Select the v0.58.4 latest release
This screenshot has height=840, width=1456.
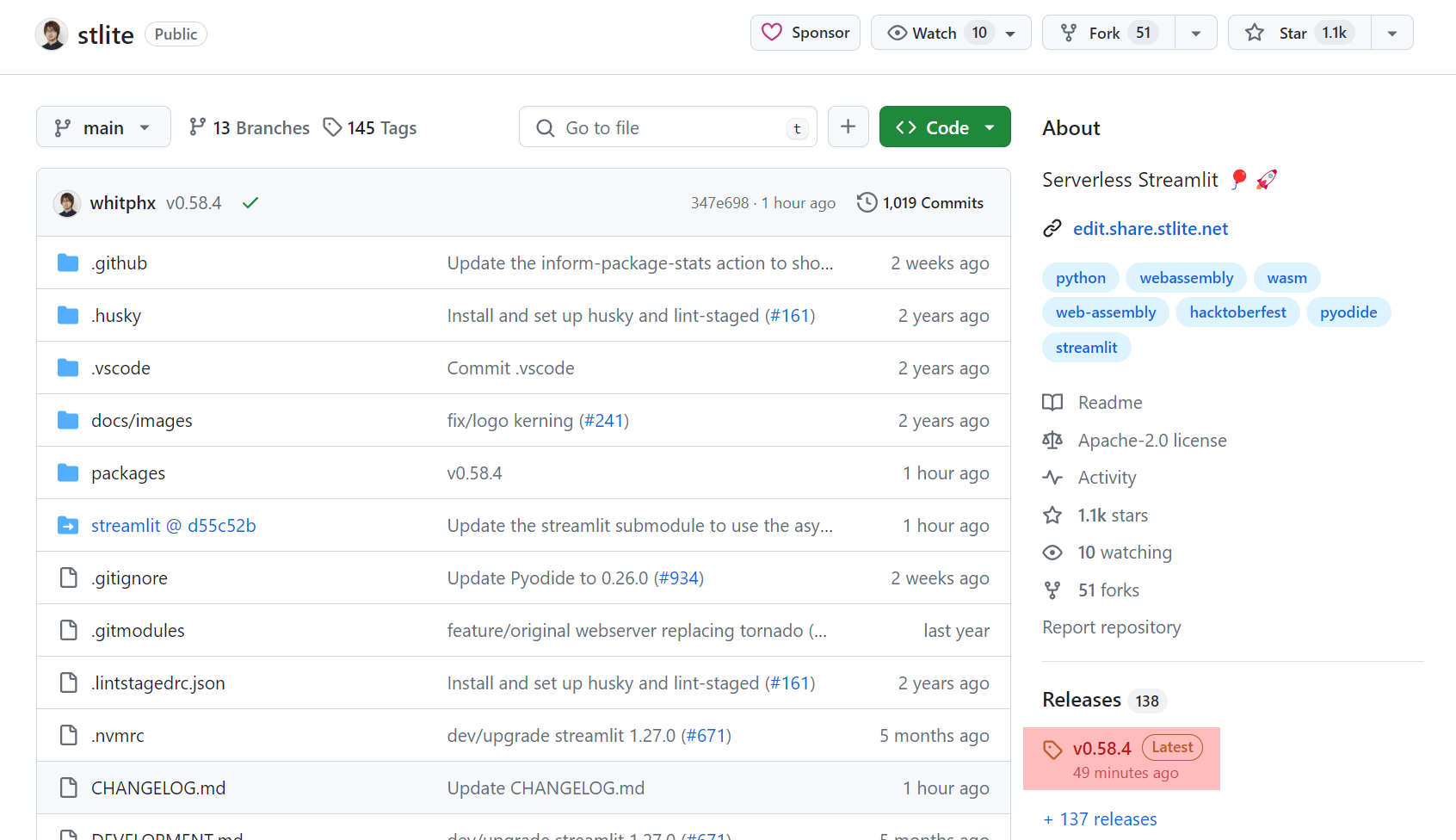pyautogui.click(x=1102, y=748)
